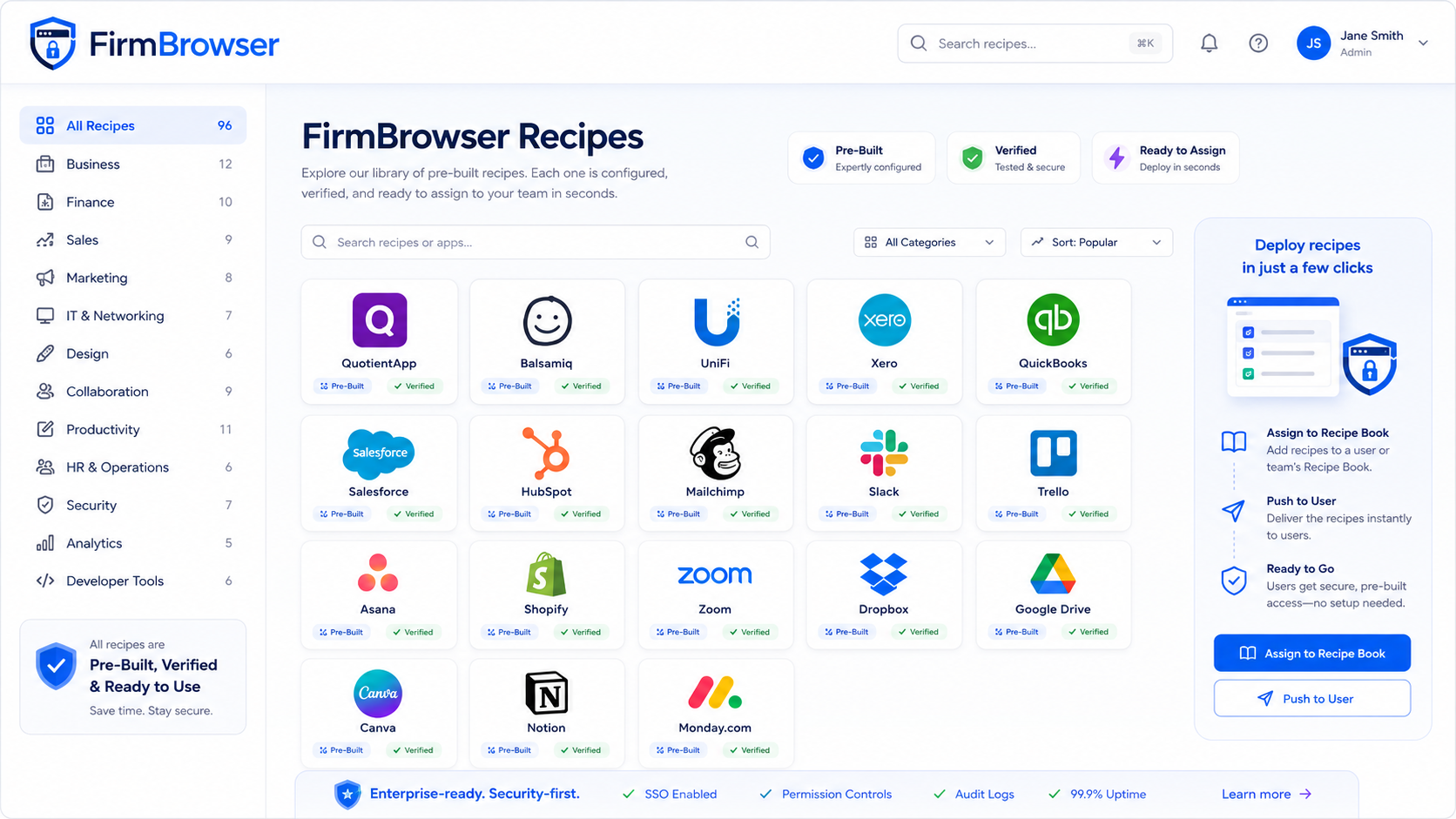Click the Assign to Recipe Book button

click(x=1311, y=653)
